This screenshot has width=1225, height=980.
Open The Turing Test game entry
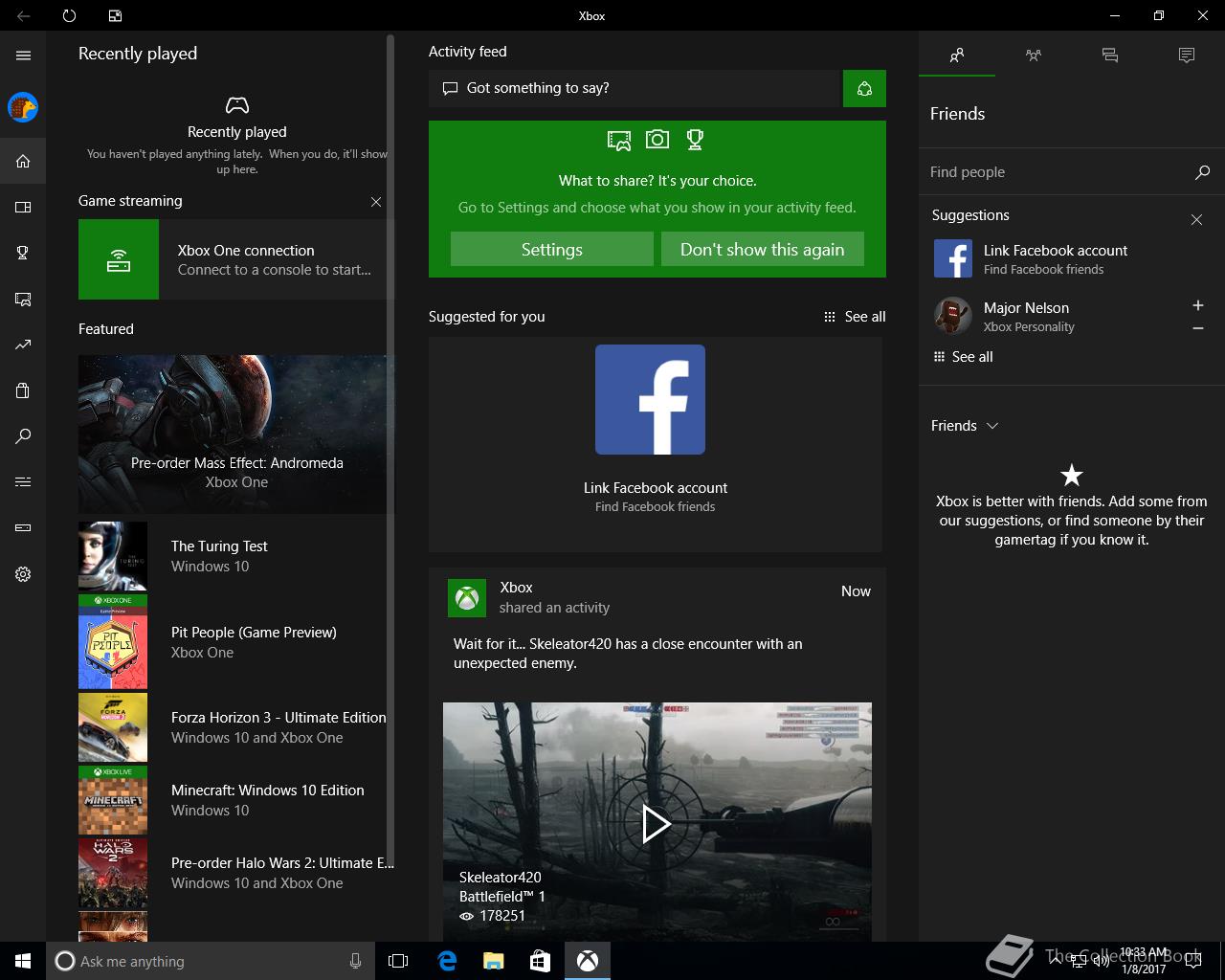236,556
